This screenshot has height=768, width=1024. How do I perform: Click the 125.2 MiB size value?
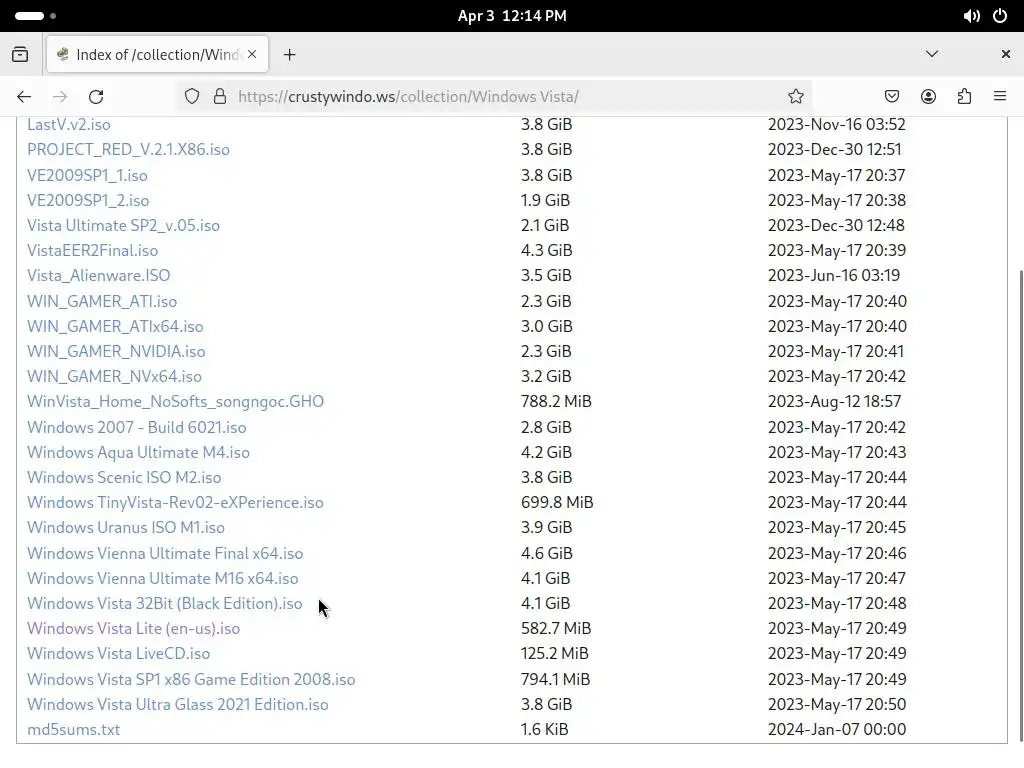coord(554,654)
